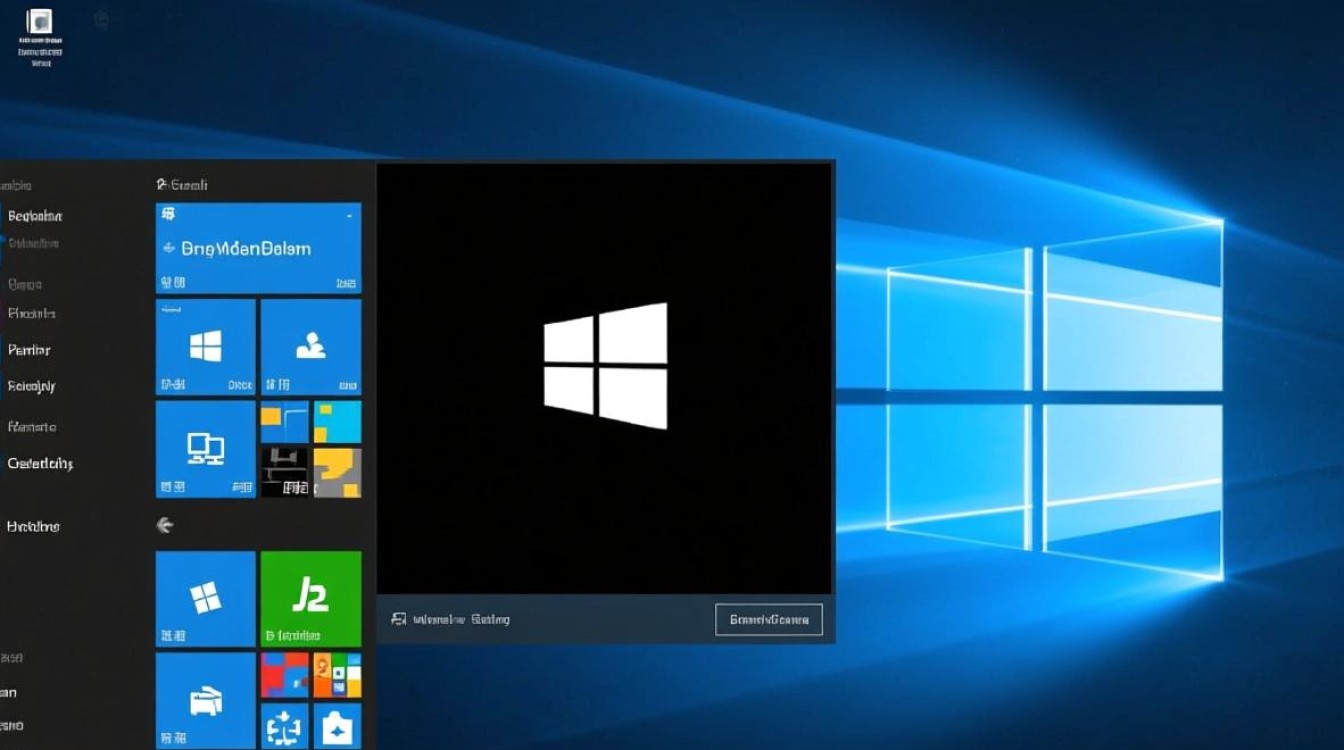Image resolution: width=1344 pixels, height=750 pixels.
Task: Select the green J2 tile
Action: 310,597
